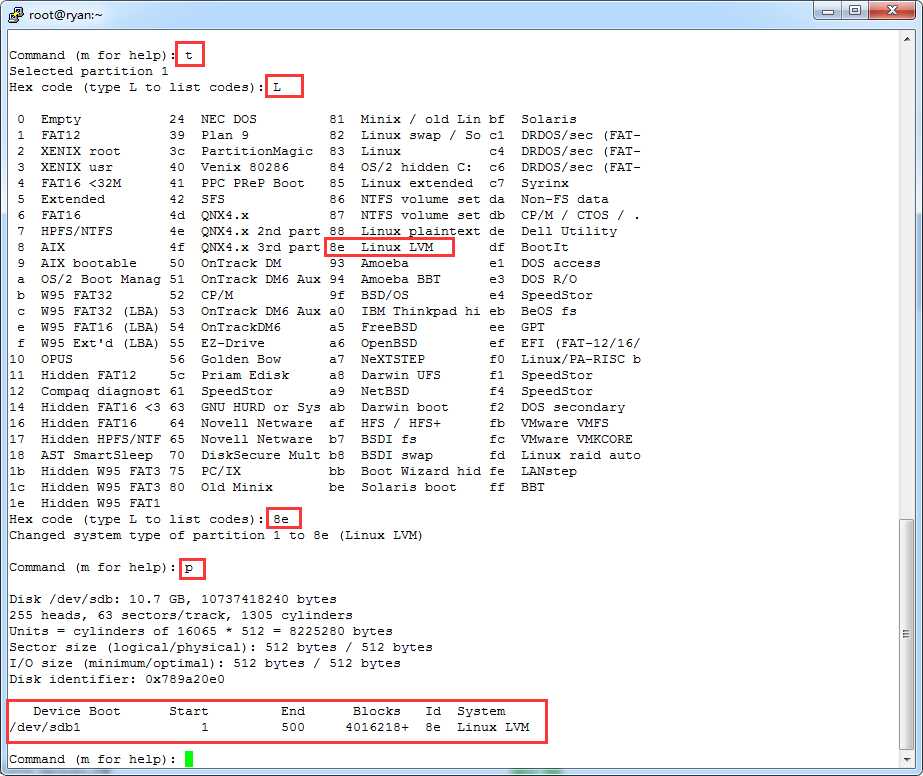Close the root@ryan terminal window
The width and height of the screenshot is (923, 776).
892,11
